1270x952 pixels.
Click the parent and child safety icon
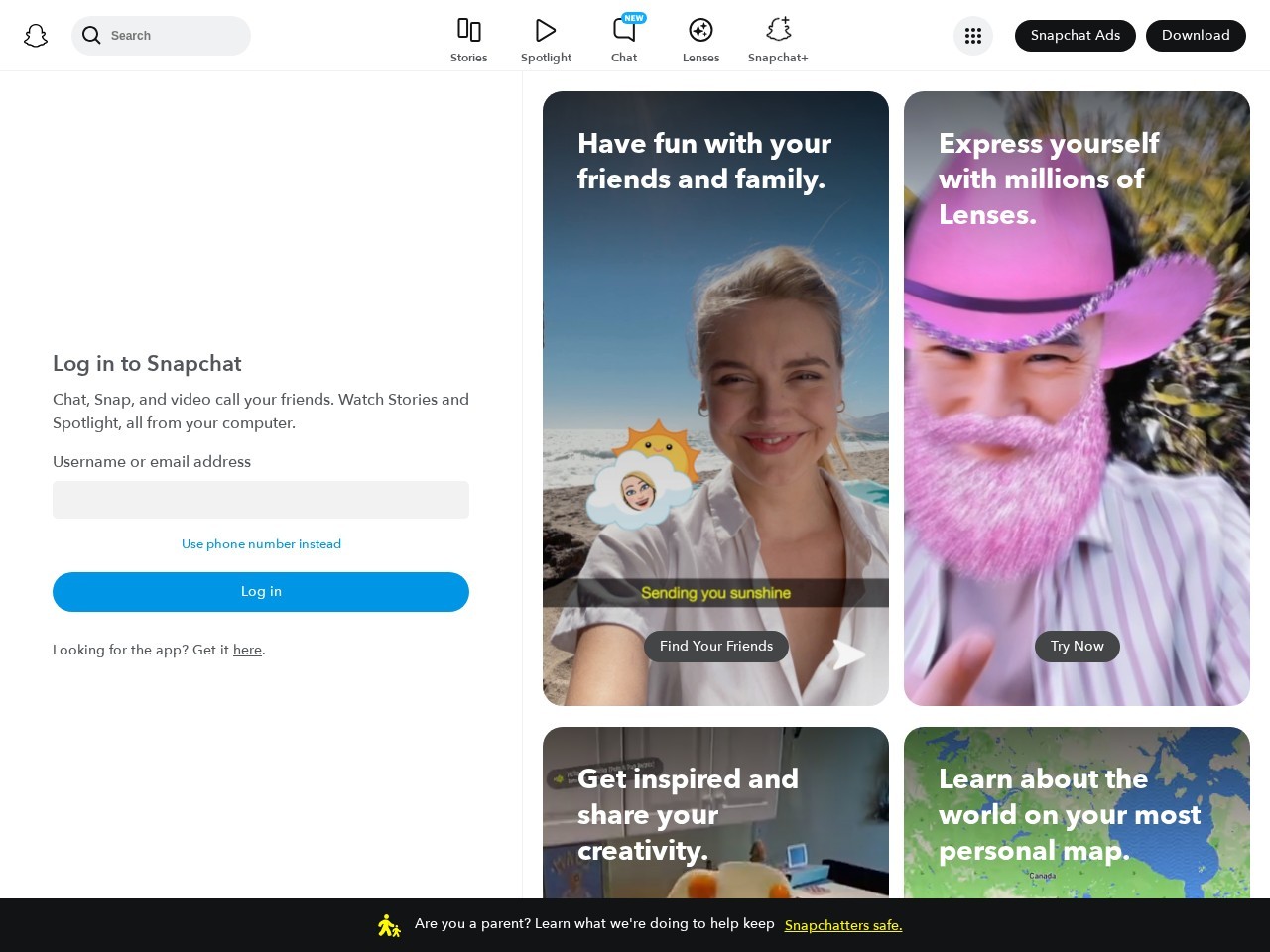(x=389, y=925)
